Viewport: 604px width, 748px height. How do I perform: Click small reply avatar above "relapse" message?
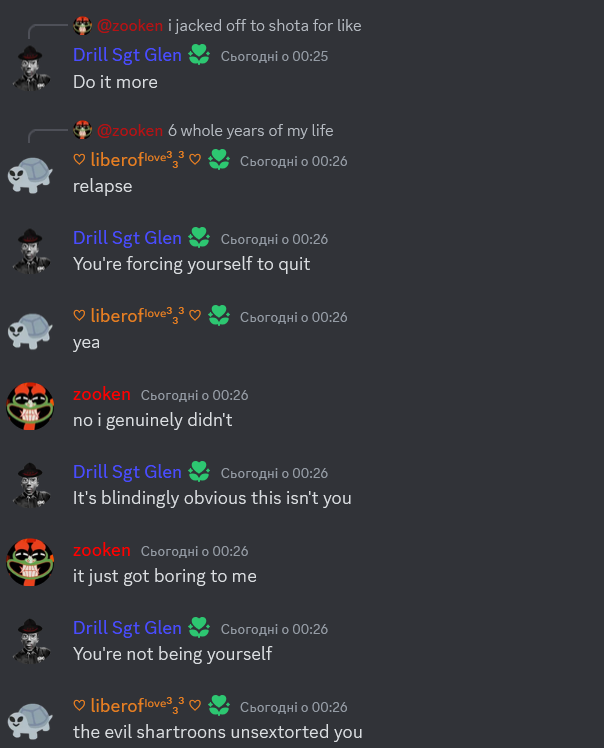[x=83, y=130]
